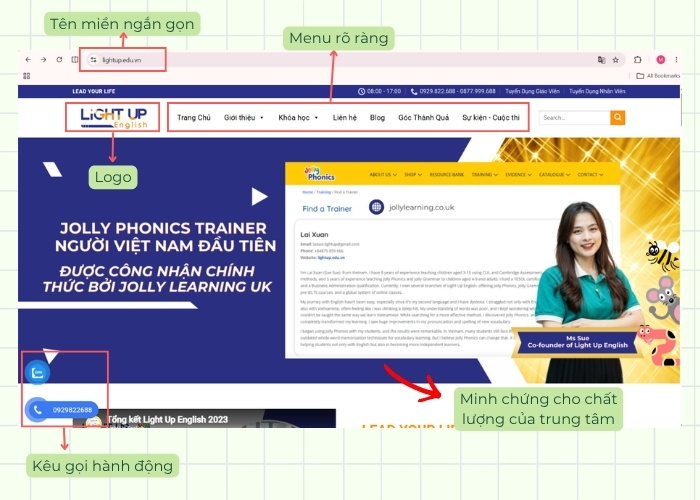
Task: Open the side panel icon beside reload
Action: [74, 59]
